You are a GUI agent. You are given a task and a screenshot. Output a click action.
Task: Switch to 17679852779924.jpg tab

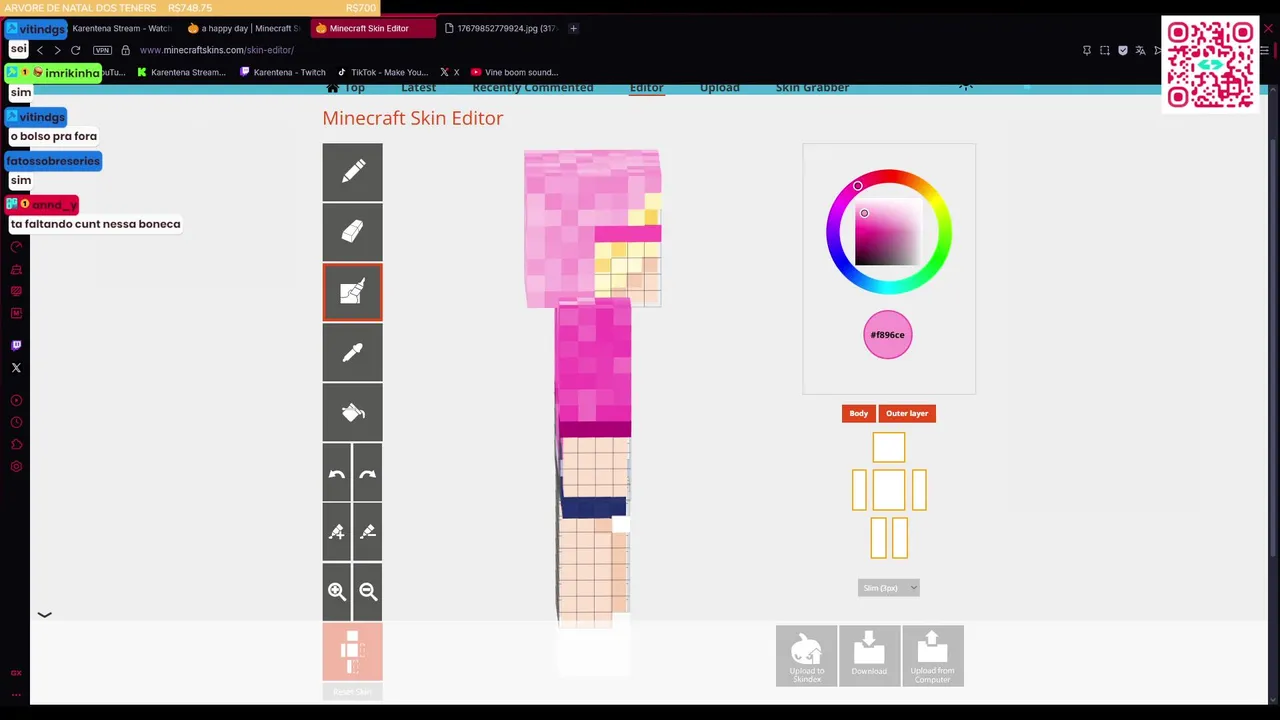tap(500, 28)
